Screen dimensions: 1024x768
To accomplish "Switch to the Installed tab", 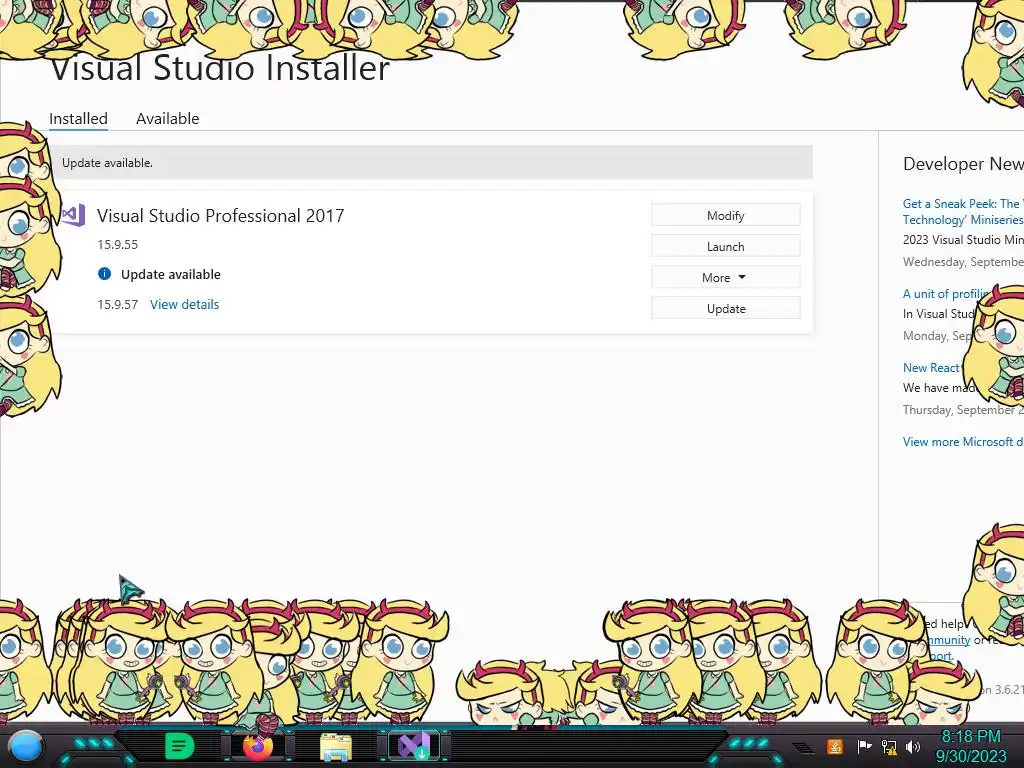I will coord(78,119).
